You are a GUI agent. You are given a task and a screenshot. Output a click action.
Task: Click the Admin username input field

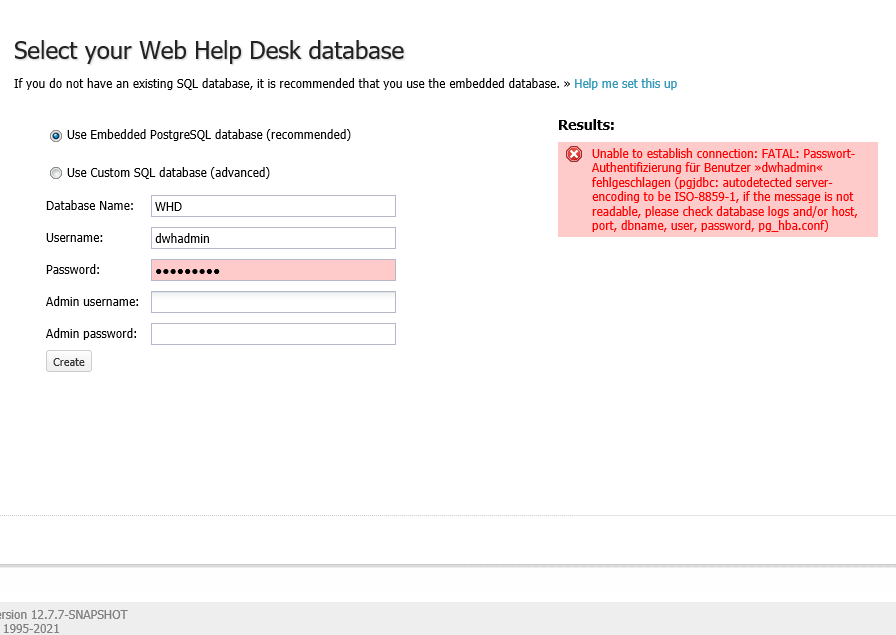[273, 302]
